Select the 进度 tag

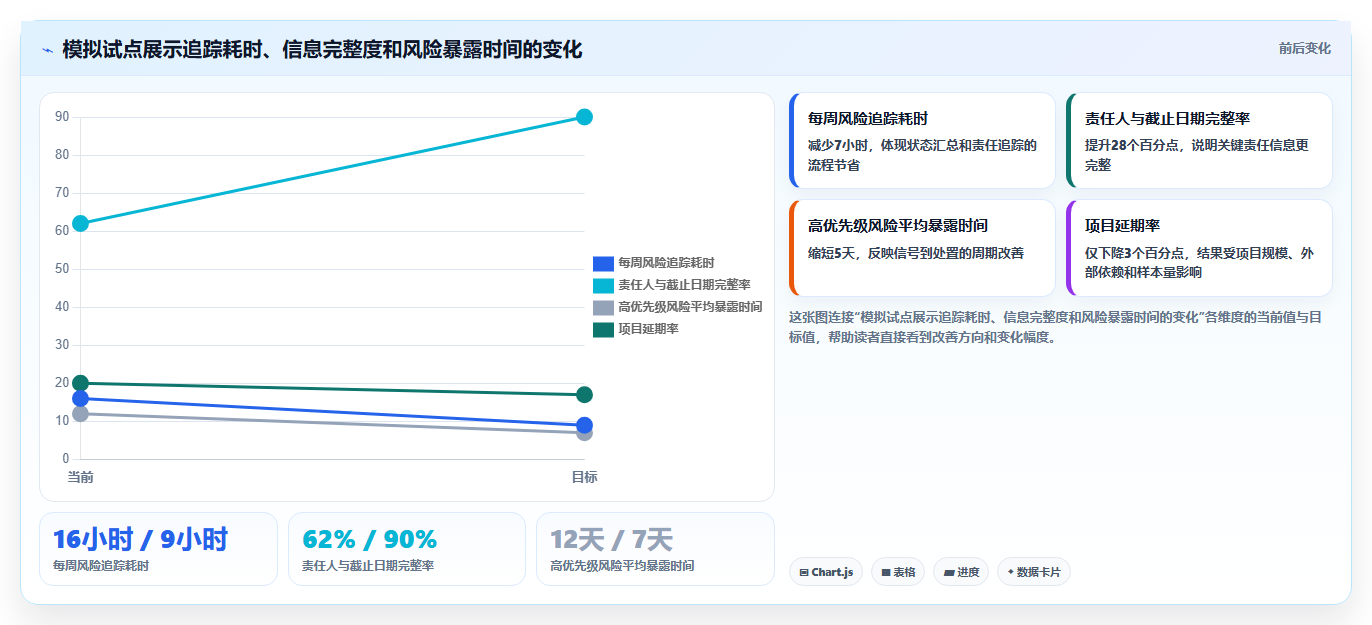[x=961, y=572]
